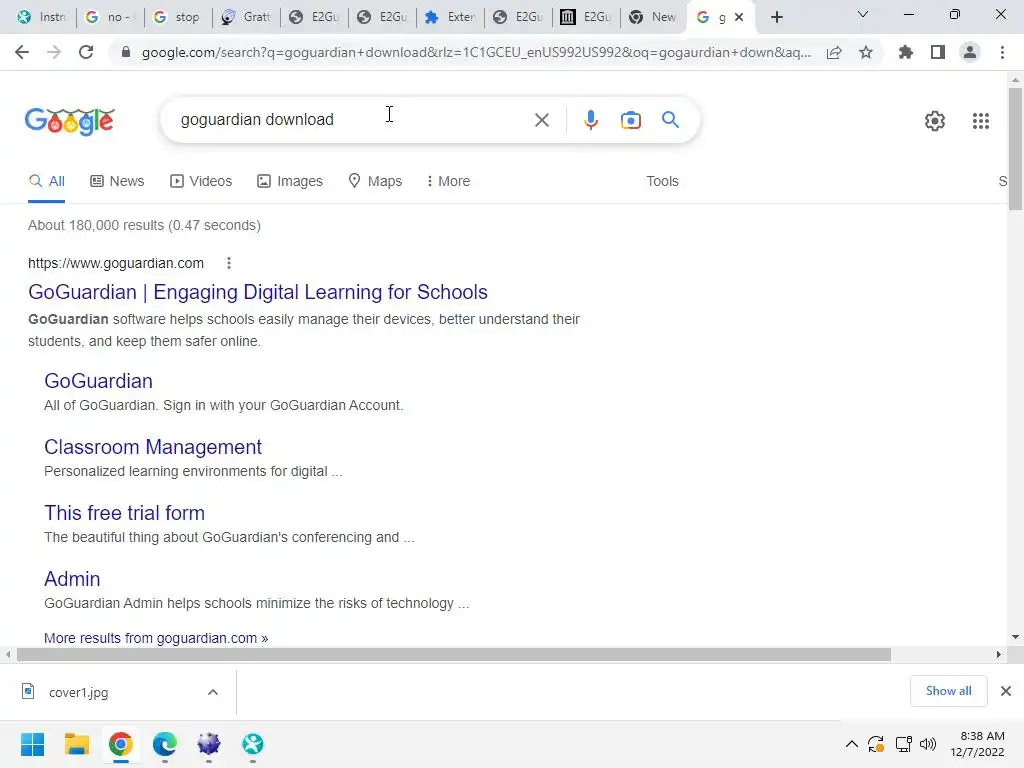The height and width of the screenshot is (768, 1024).
Task: Open GoGuardian Engaging Digital Learning result
Action: click(x=258, y=292)
